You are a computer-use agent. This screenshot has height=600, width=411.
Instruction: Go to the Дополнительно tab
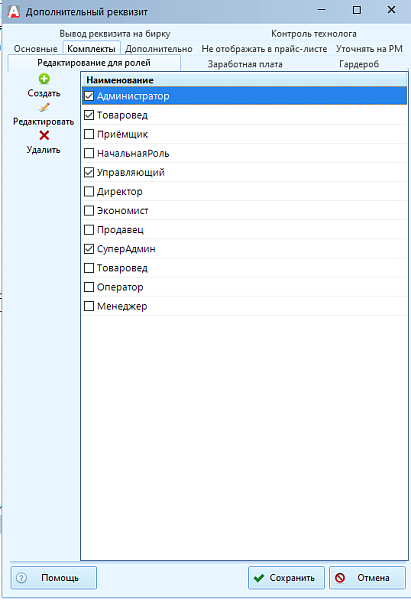pos(159,49)
